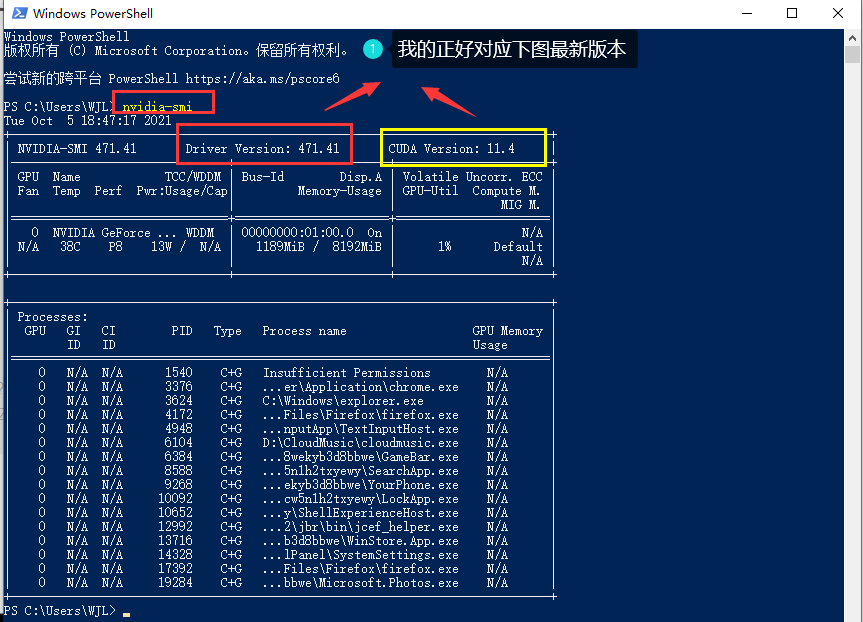
Task: Close the Windows PowerShell window
Action: pos(838,13)
